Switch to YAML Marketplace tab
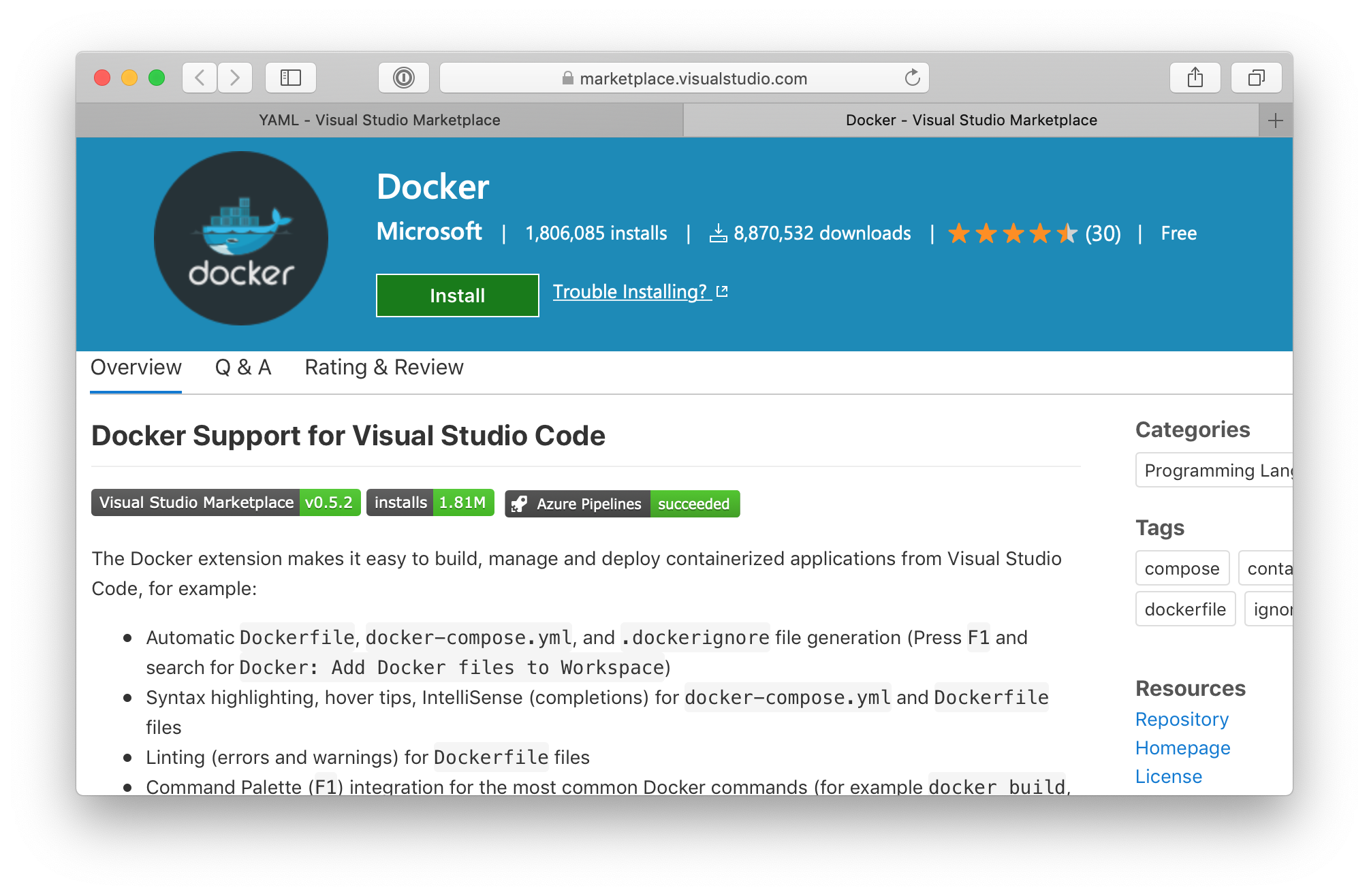Viewport: 1369px width, 896px height. tap(379, 121)
